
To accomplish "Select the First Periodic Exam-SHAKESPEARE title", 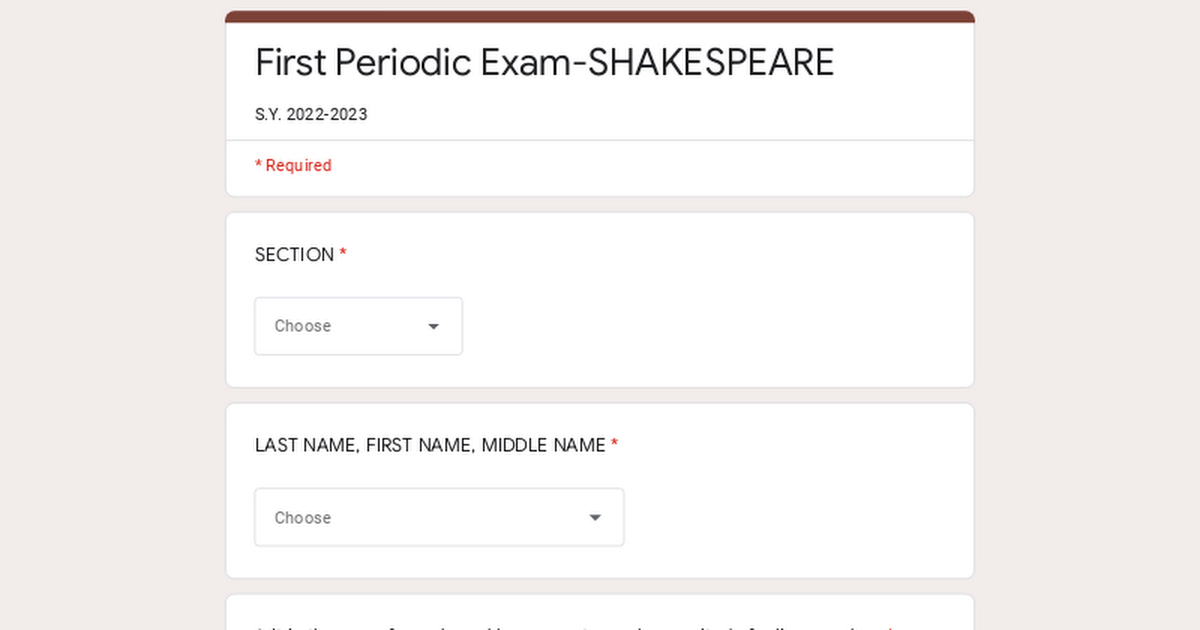I will pyautogui.click(x=545, y=62).
